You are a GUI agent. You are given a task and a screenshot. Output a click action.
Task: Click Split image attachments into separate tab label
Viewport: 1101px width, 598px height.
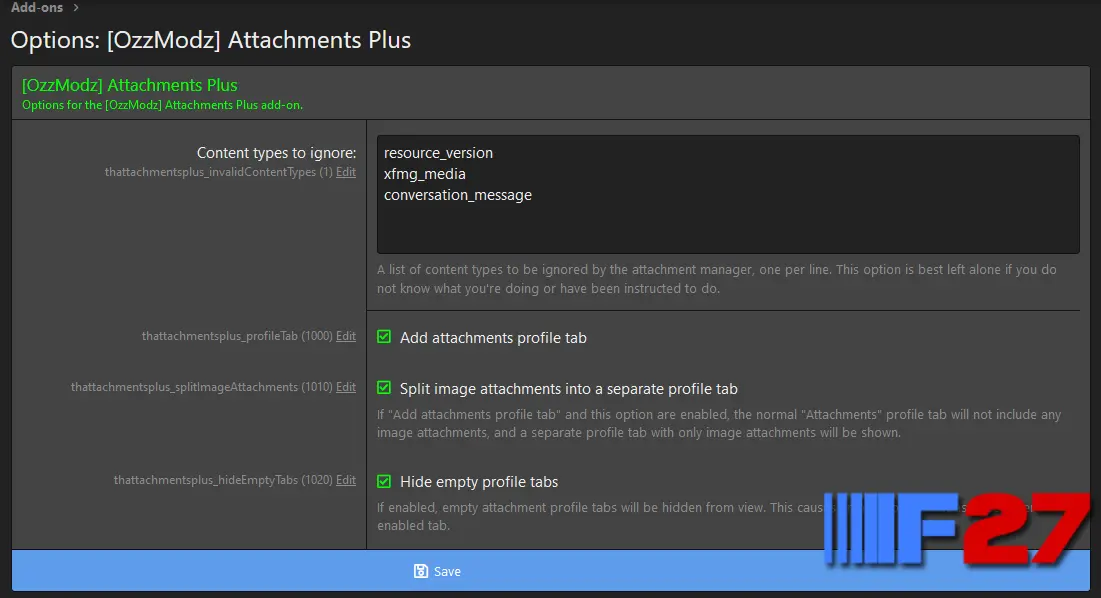pos(569,389)
